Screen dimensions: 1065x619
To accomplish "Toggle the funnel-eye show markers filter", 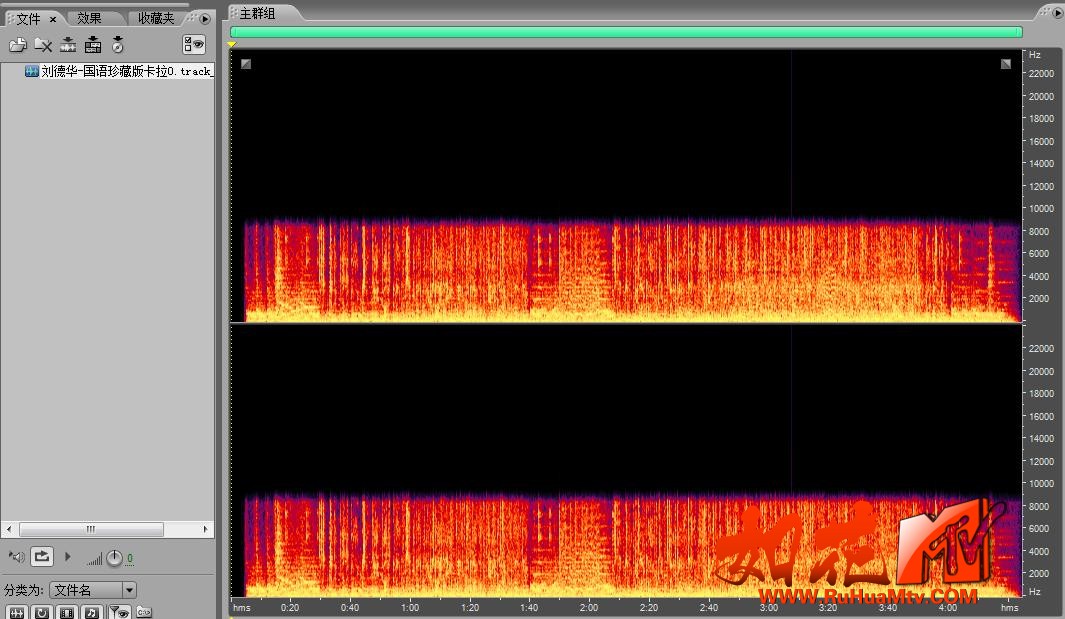I will coord(120,612).
